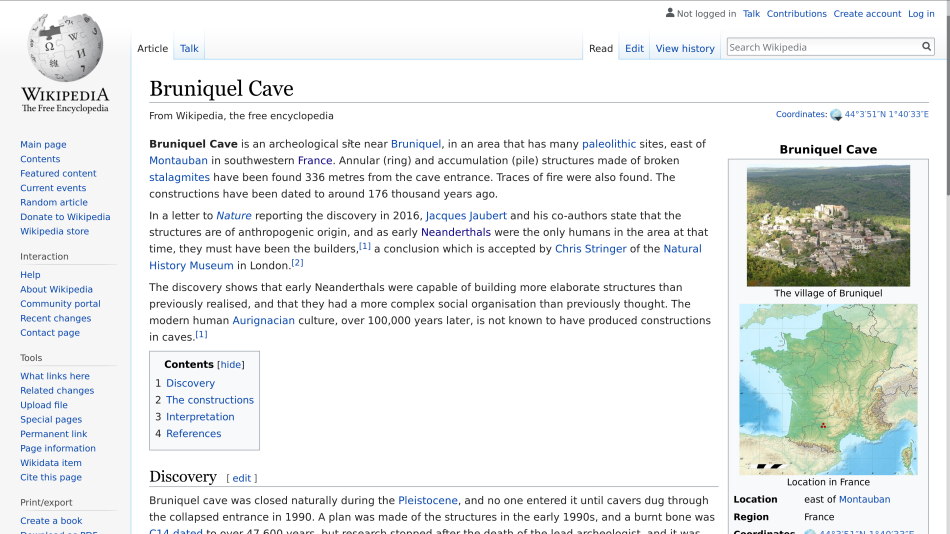Viewport: 950px width, 534px height.
Task: Open Upload file link
Action: [44, 405]
